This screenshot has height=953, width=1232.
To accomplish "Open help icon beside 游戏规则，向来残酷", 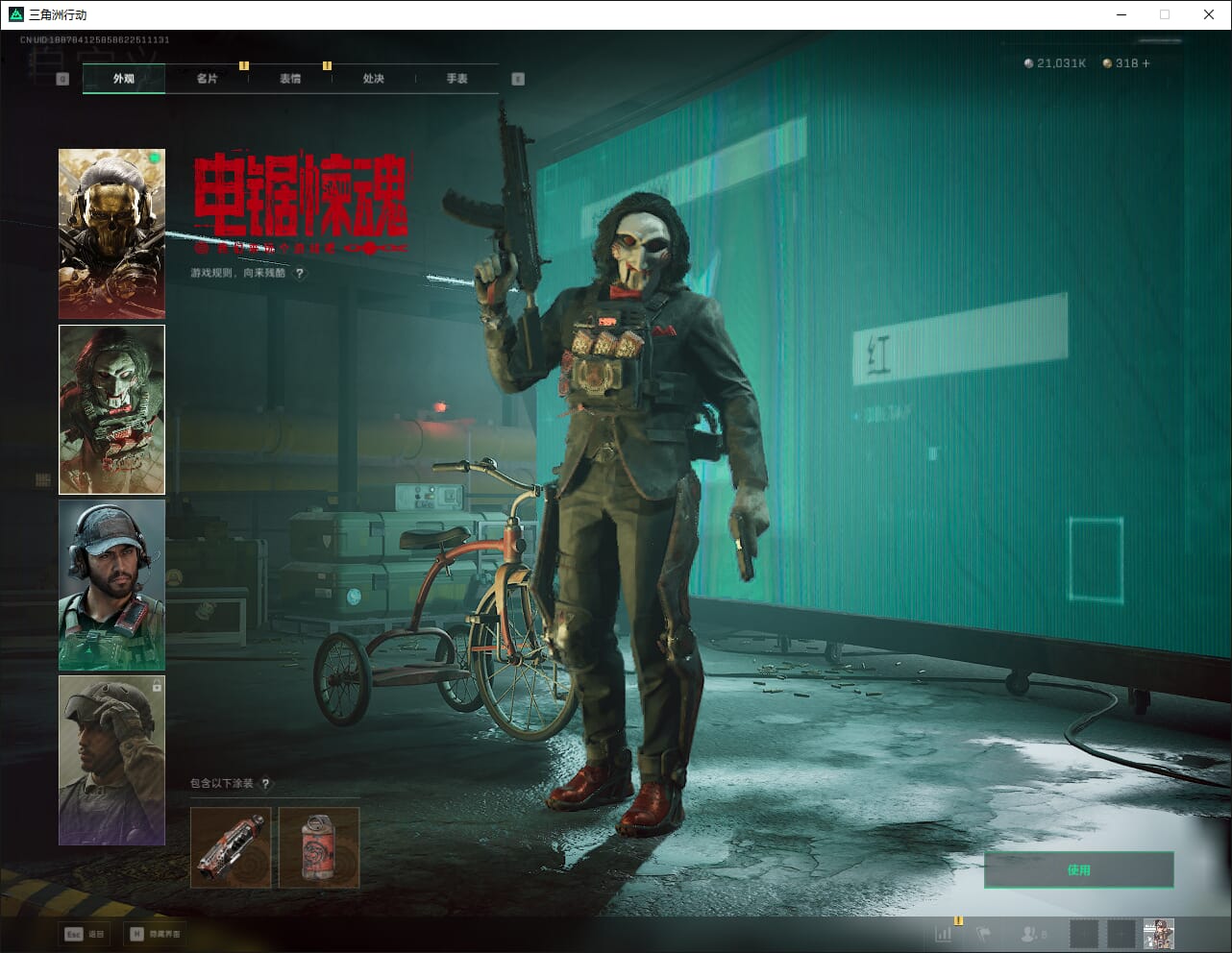I will pos(300,273).
